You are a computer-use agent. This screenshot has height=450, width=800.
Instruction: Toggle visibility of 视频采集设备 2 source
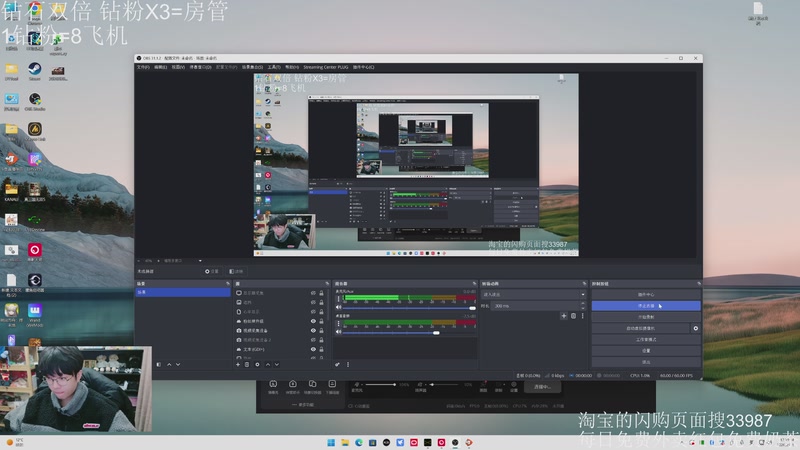(x=313, y=340)
